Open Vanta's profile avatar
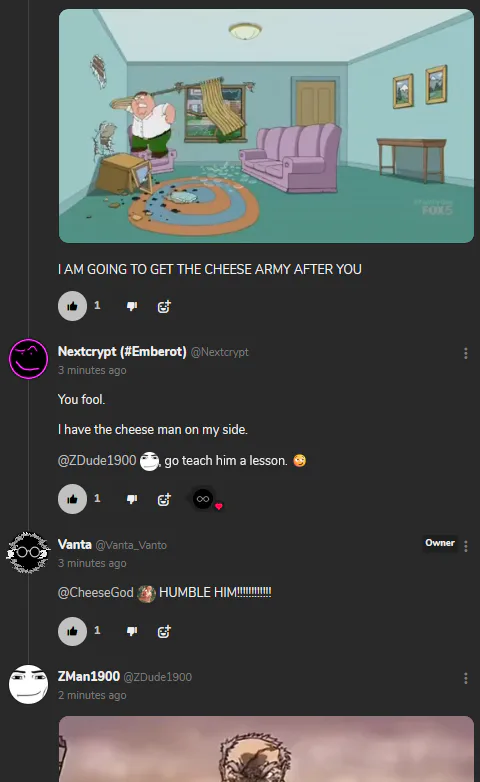 click(28, 552)
